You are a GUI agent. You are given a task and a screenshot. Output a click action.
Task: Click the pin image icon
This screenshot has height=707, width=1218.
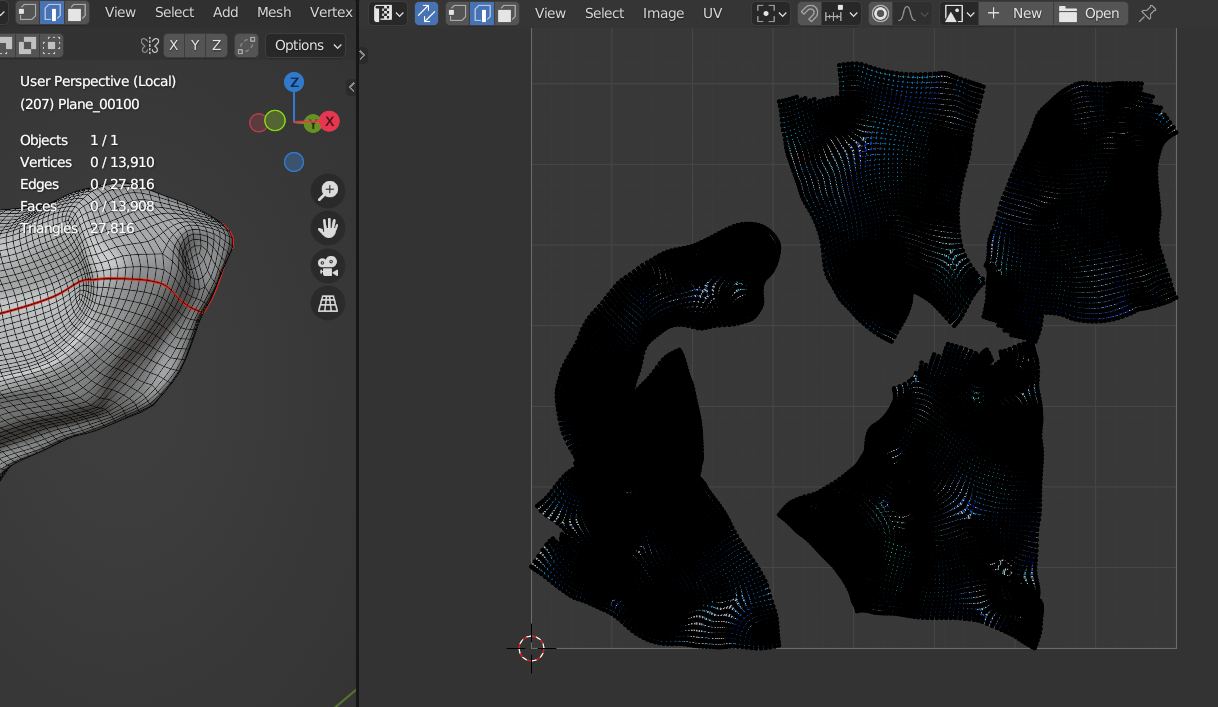pos(1148,13)
